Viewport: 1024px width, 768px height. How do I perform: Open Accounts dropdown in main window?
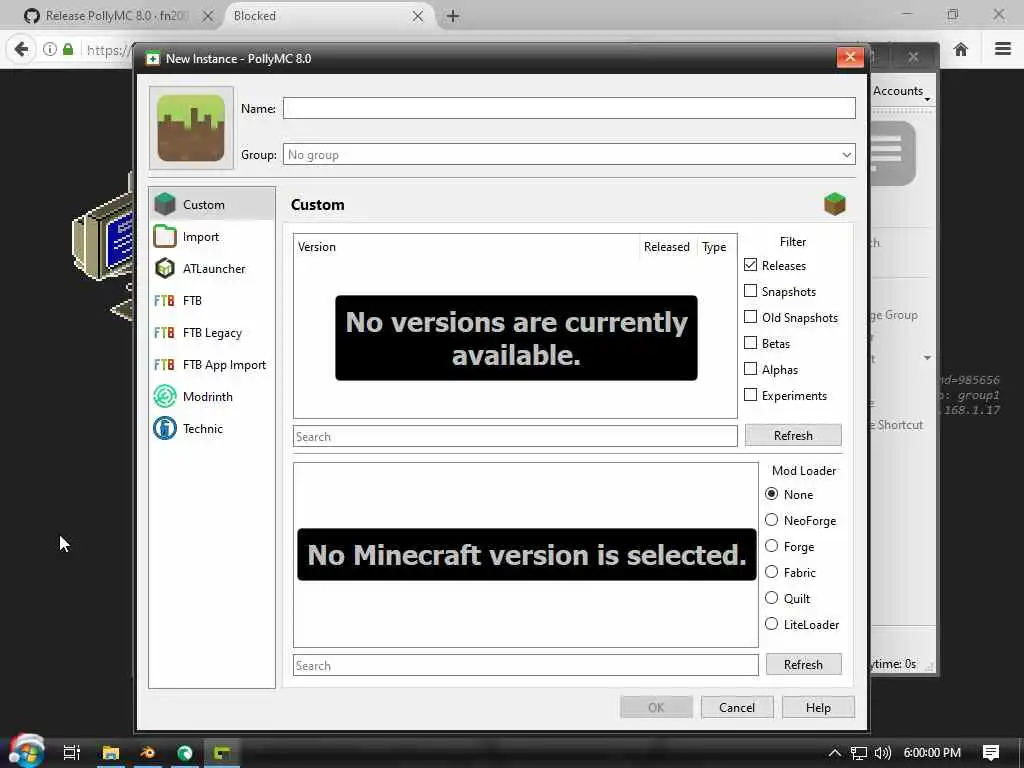click(x=901, y=91)
